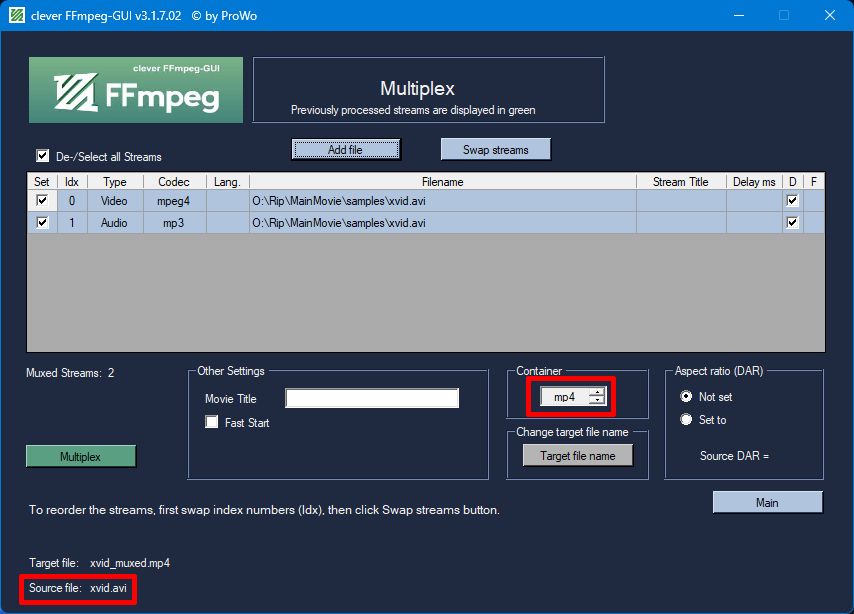Close the clever FFmpeg-GUI window
This screenshot has height=614, width=854.
(829, 15)
